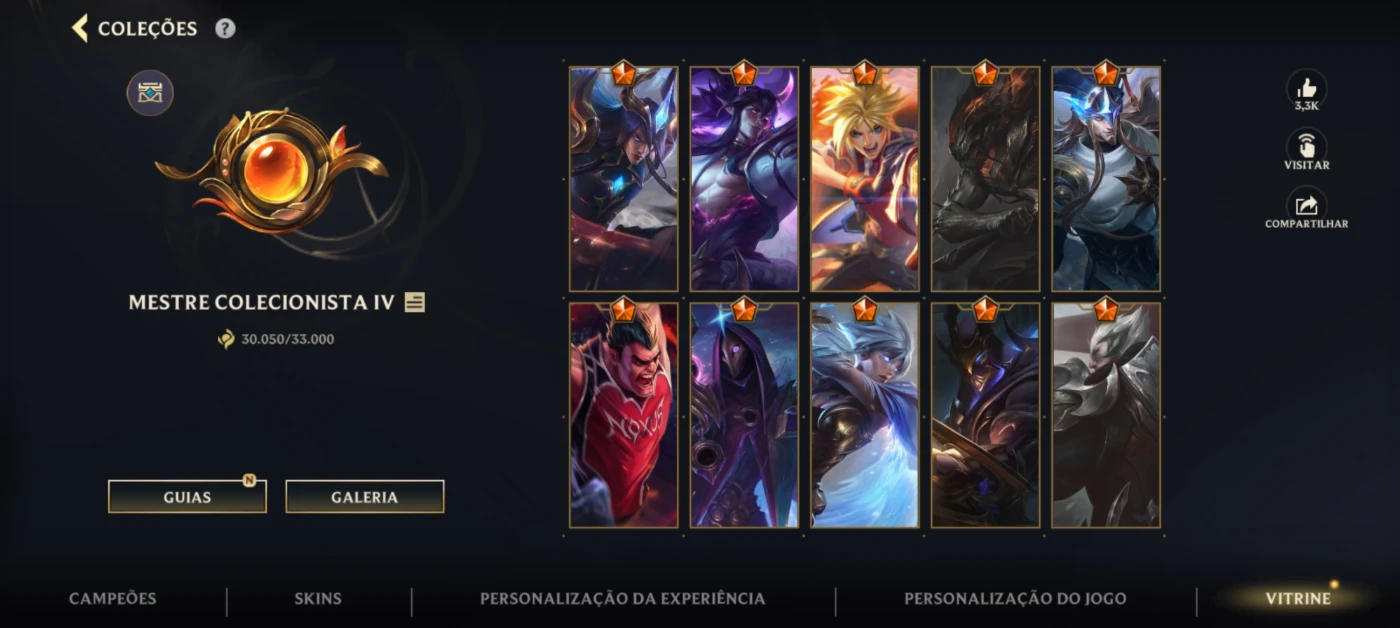This screenshot has height=628, width=1400.
Task: Select the blonde spiky-haired skin card
Action: click(865, 179)
